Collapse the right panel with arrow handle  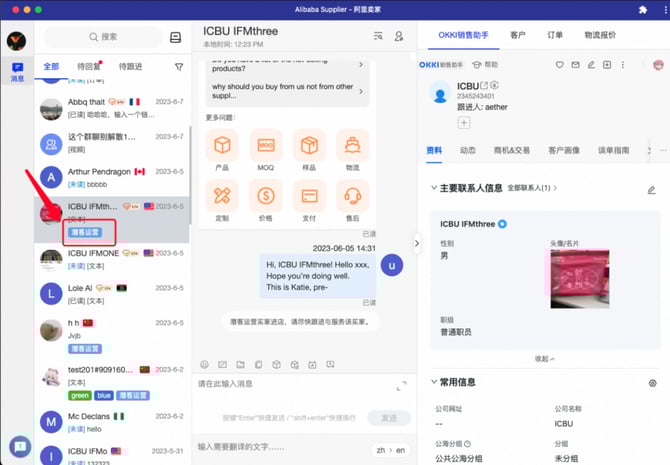point(417,243)
